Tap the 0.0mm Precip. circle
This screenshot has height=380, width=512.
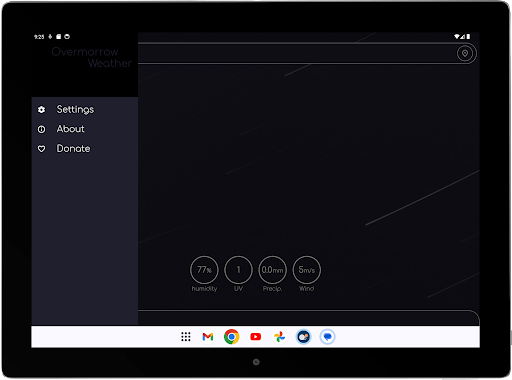tap(272, 270)
